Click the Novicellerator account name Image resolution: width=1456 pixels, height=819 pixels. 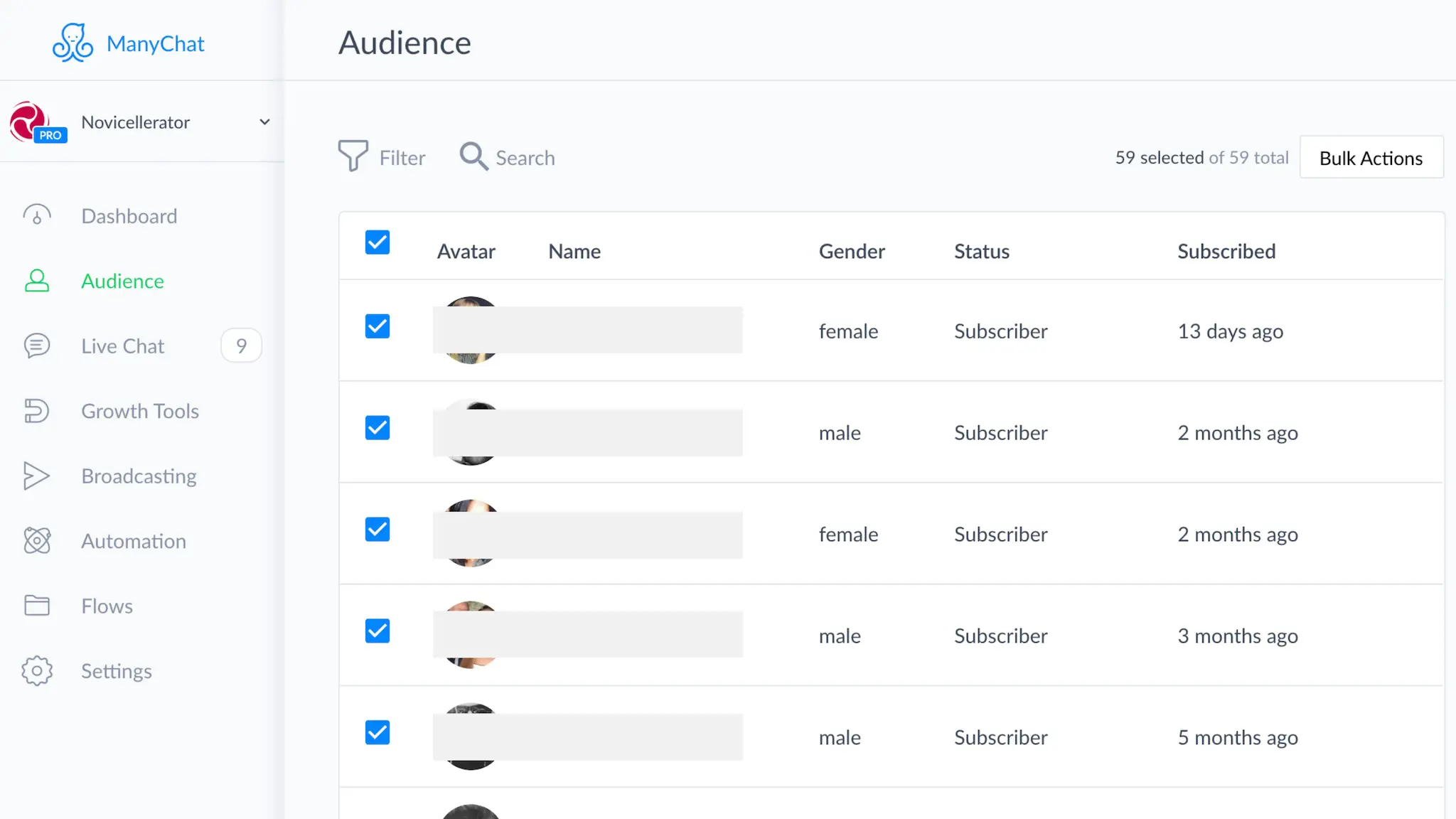point(136,122)
